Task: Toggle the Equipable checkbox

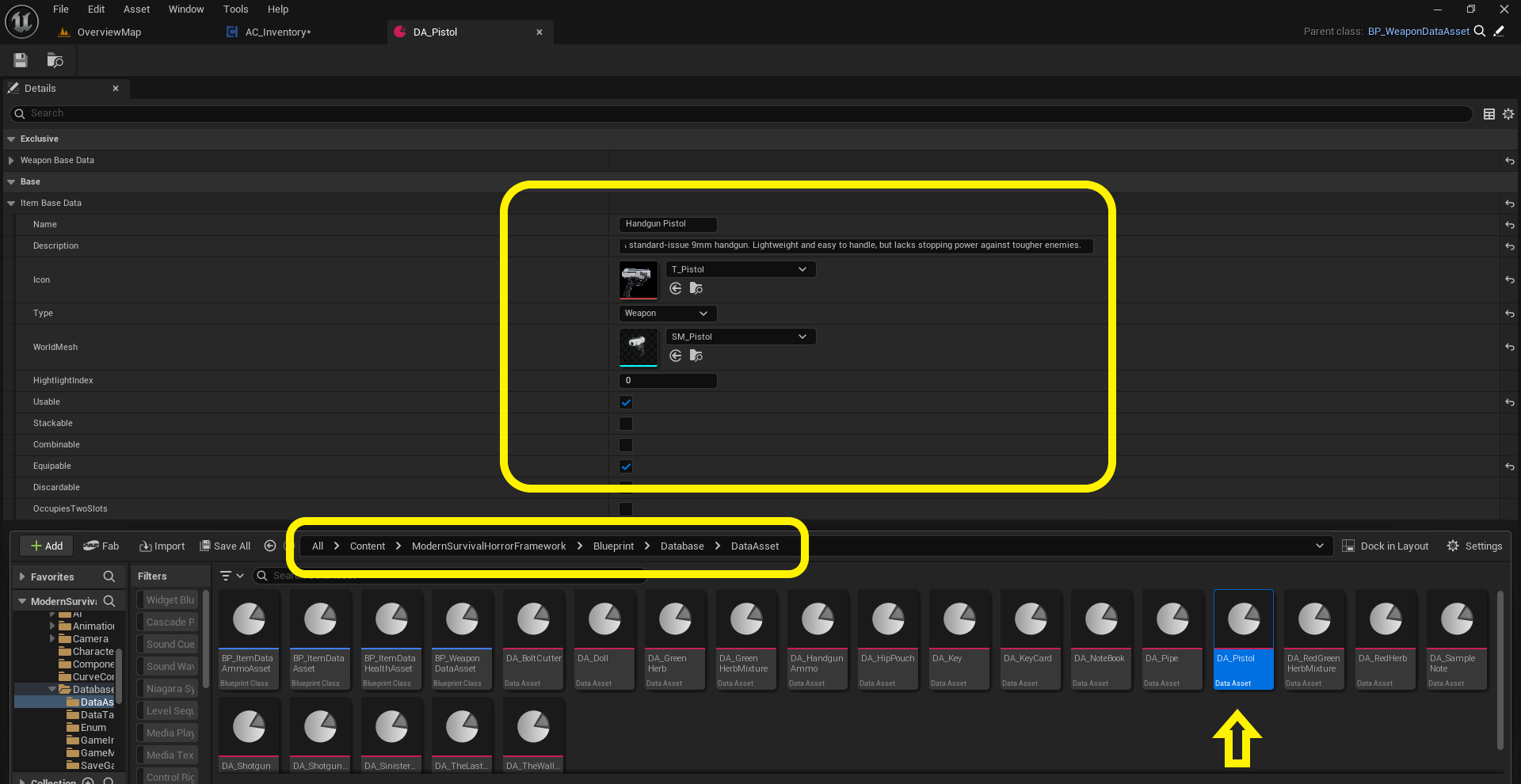Action: (x=626, y=466)
